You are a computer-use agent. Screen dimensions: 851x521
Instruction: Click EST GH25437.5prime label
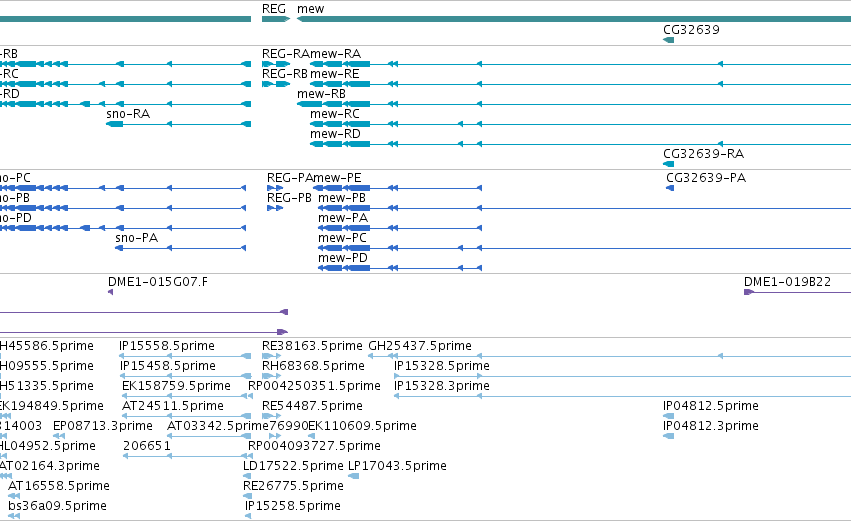click(420, 346)
